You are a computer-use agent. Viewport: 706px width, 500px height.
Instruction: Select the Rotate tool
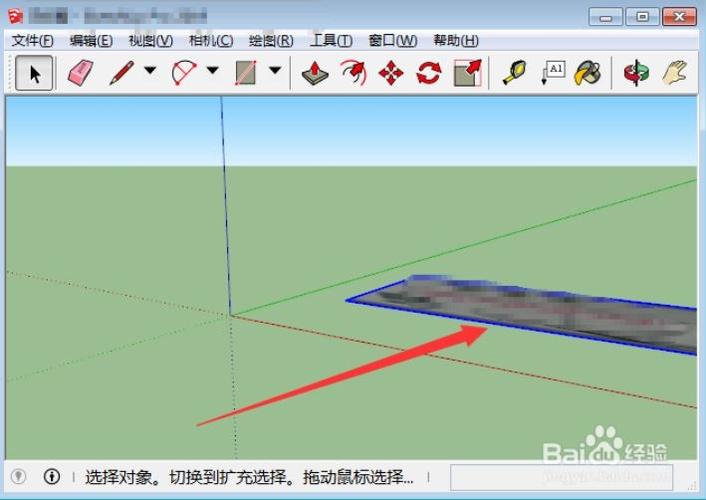tap(429, 73)
